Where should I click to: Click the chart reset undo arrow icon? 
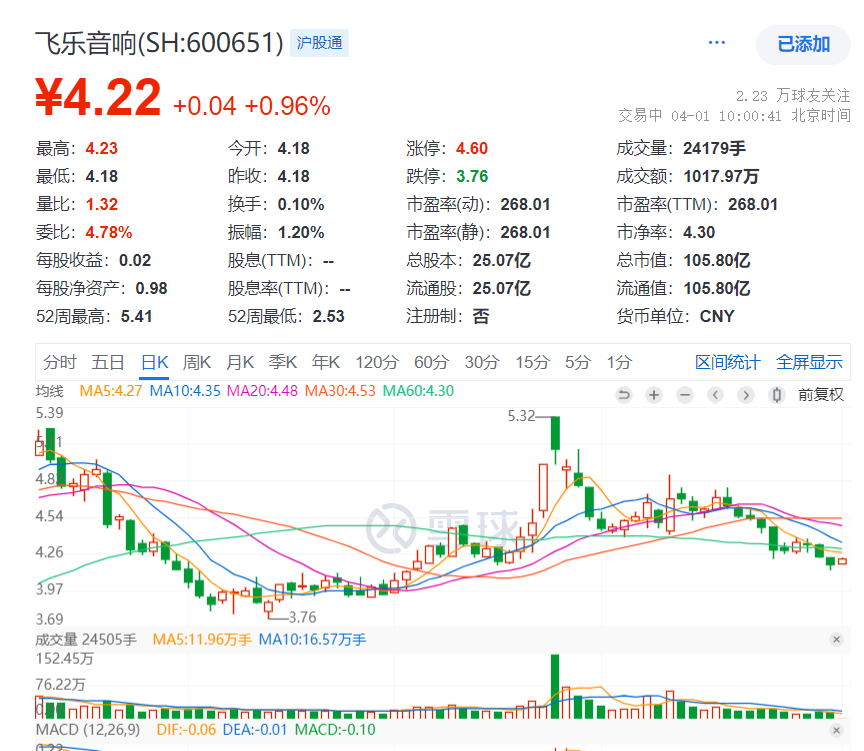click(624, 395)
